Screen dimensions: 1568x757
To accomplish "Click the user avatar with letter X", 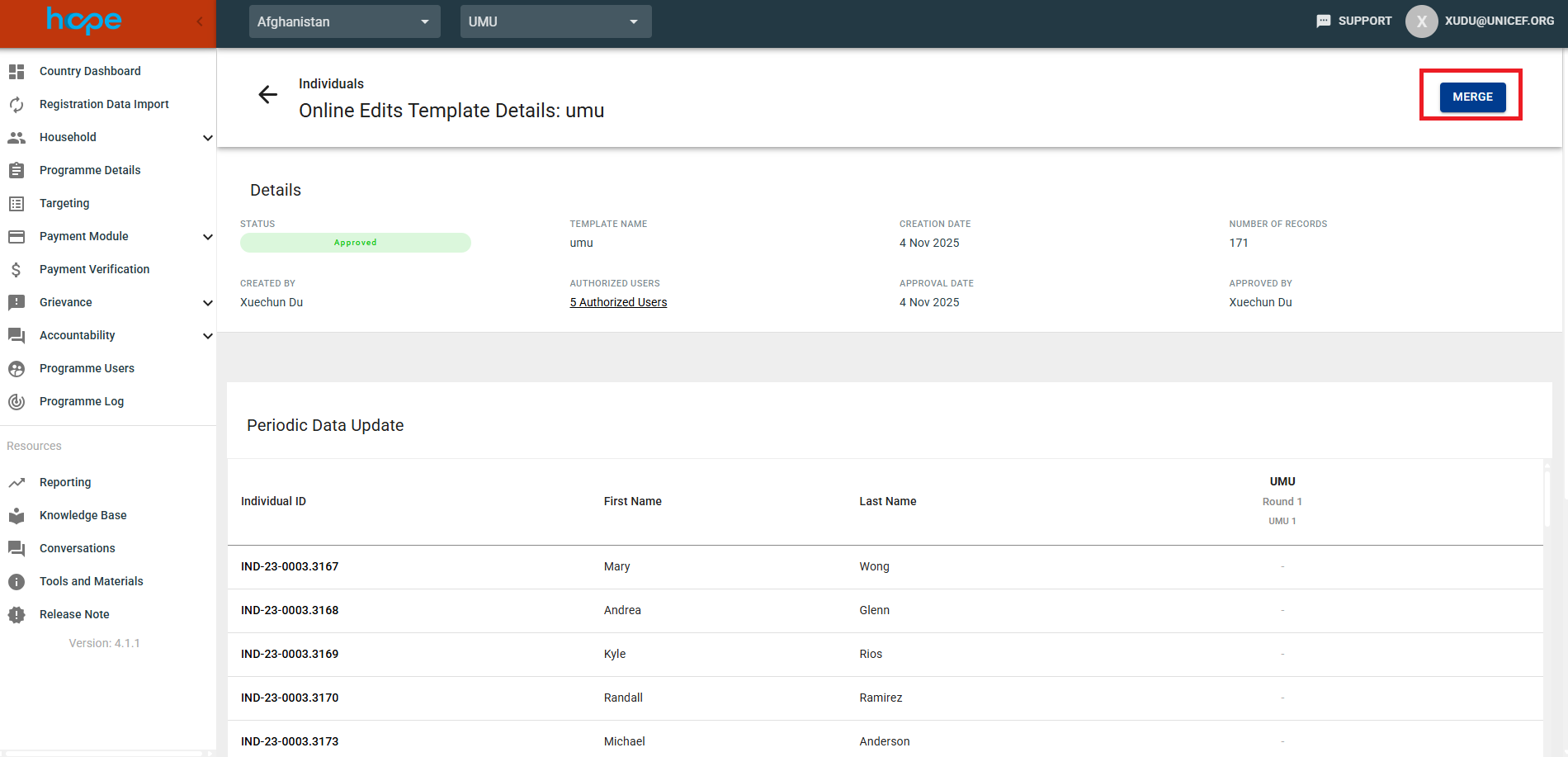I will coord(1421,21).
